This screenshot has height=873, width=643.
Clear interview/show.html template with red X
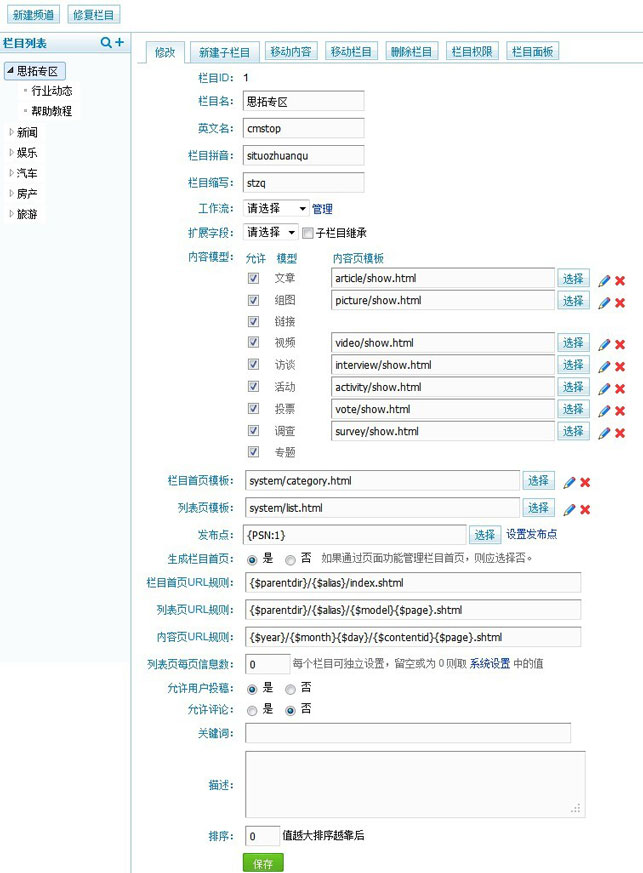point(620,367)
